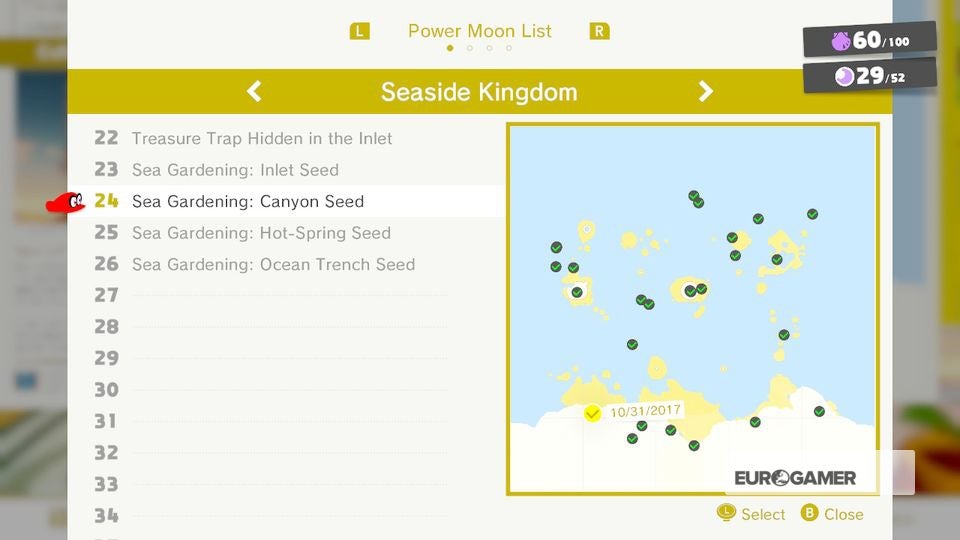
Task: Select Treasure Trap Hidden in the Inlet
Action: click(x=261, y=138)
